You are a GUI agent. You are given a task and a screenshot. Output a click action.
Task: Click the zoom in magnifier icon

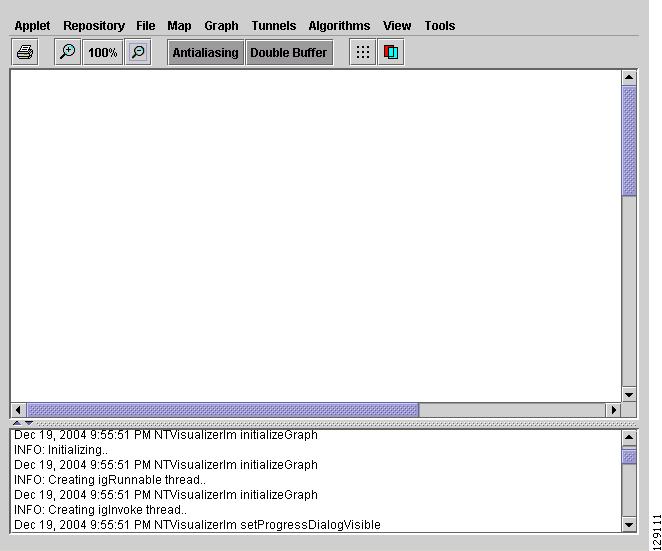(68, 52)
